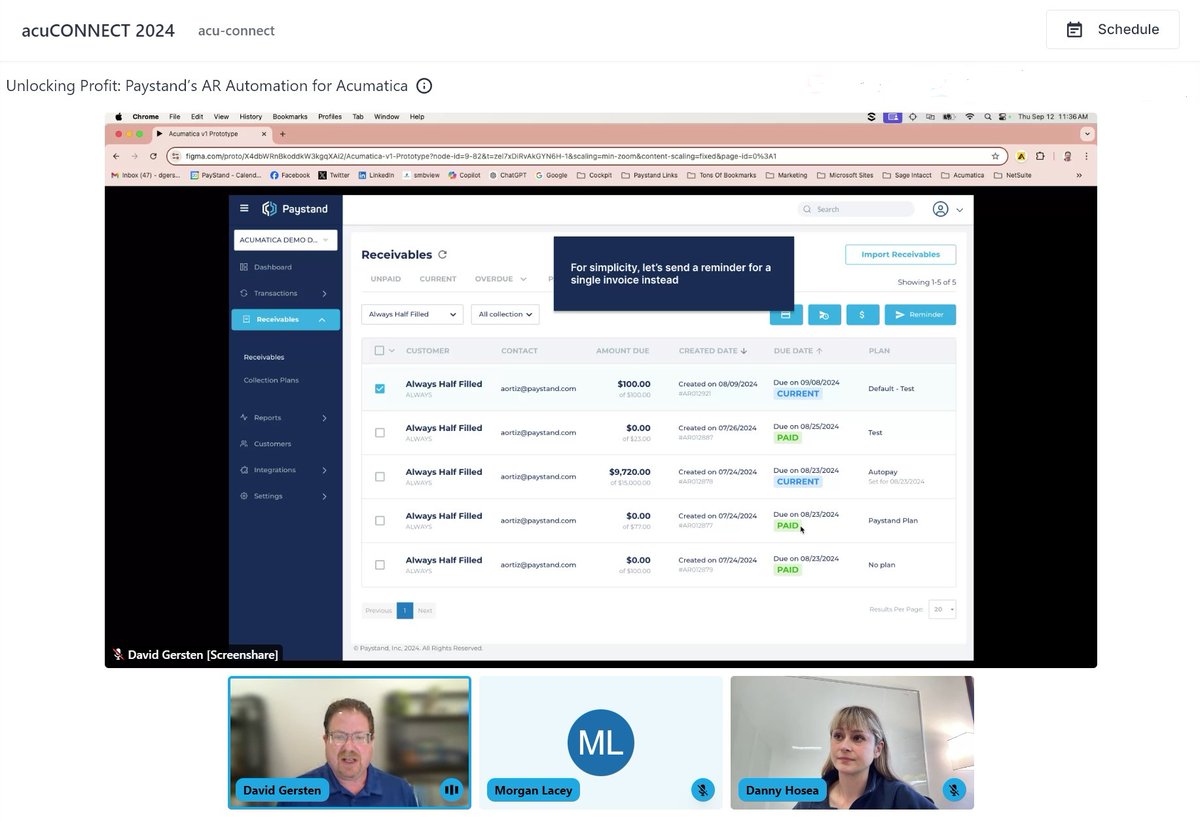Image resolution: width=1200 pixels, height=822 pixels.
Task: Check the $0.00 of $77.00 row checkbox
Action: [380, 521]
